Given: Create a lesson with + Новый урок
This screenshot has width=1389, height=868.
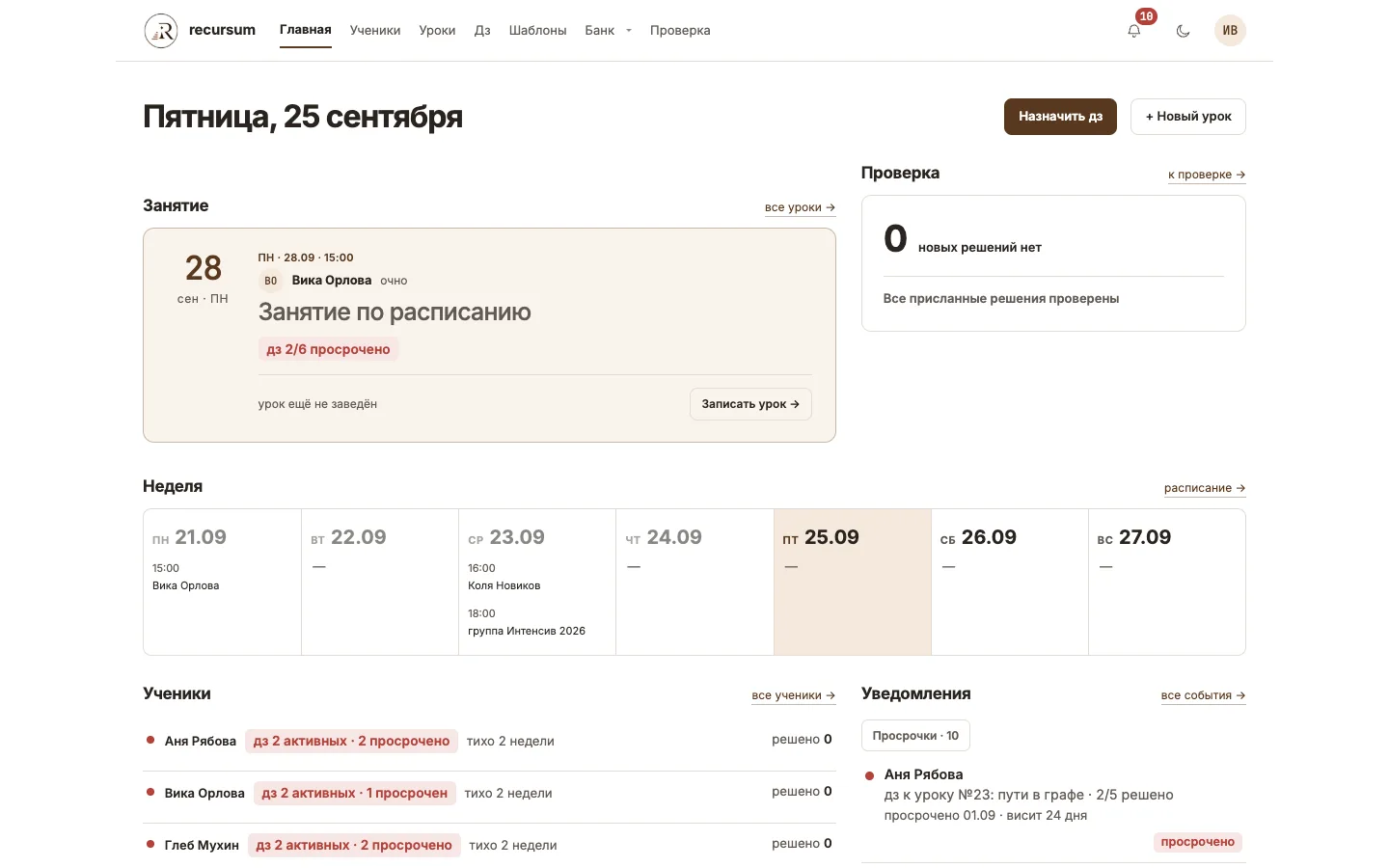Looking at the screenshot, I should [1188, 117].
